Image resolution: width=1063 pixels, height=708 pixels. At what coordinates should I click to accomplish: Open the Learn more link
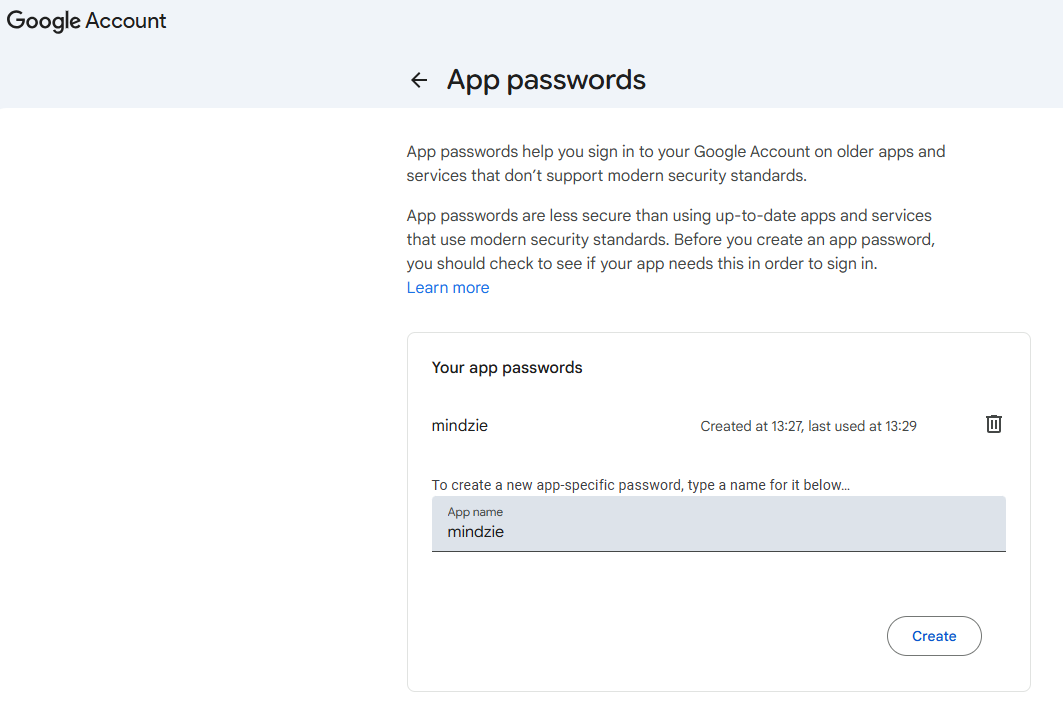(x=447, y=288)
